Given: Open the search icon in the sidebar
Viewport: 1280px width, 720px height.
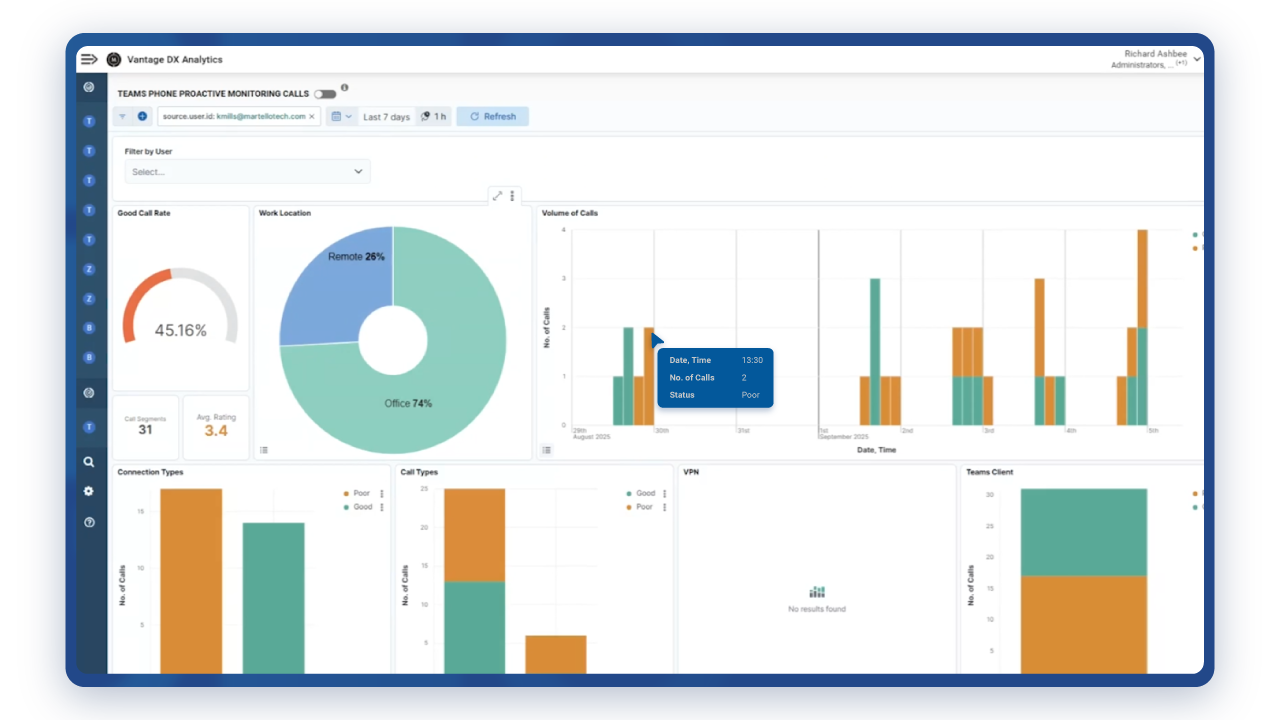Looking at the screenshot, I should click(89, 462).
